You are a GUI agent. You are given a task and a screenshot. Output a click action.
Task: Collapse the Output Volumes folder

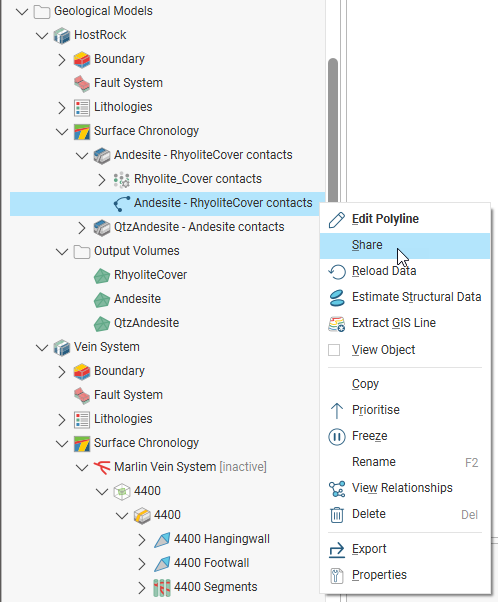[61, 251]
